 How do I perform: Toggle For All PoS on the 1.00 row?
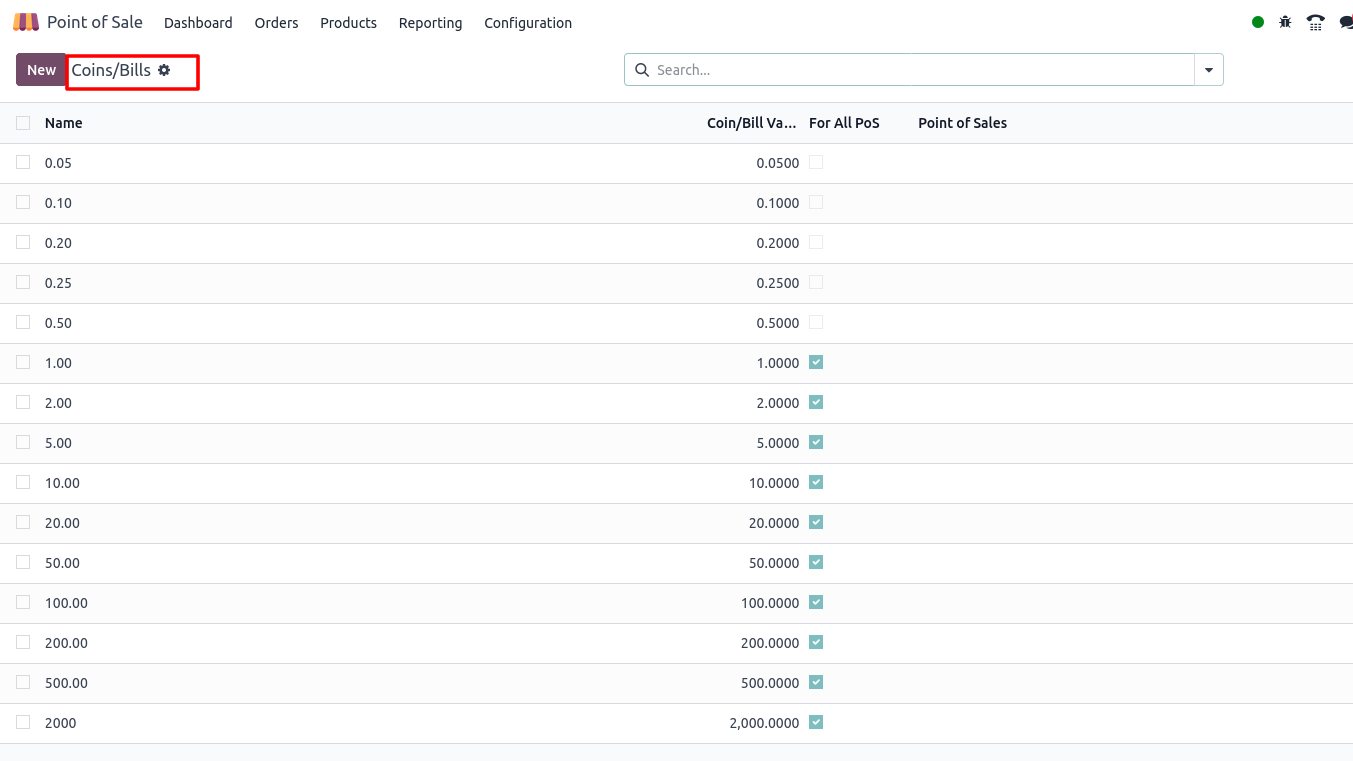tap(816, 362)
